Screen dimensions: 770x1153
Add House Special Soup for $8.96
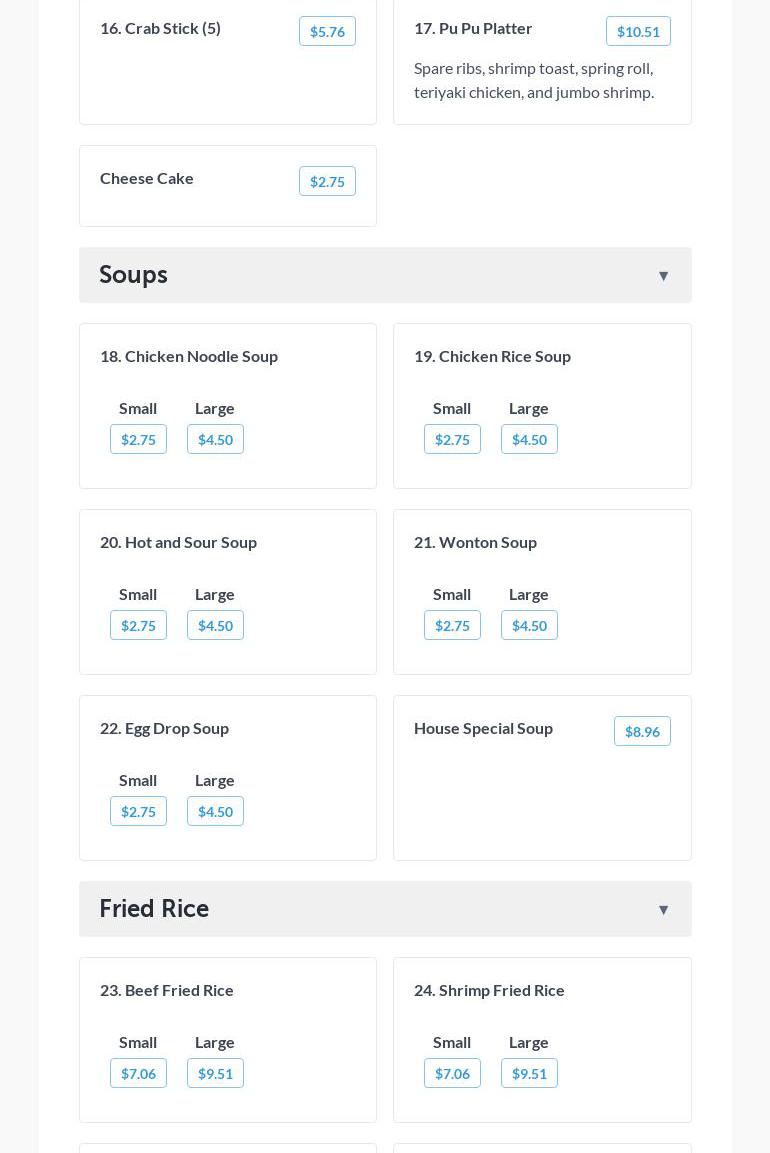pyautogui.click(x=642, y=732)
